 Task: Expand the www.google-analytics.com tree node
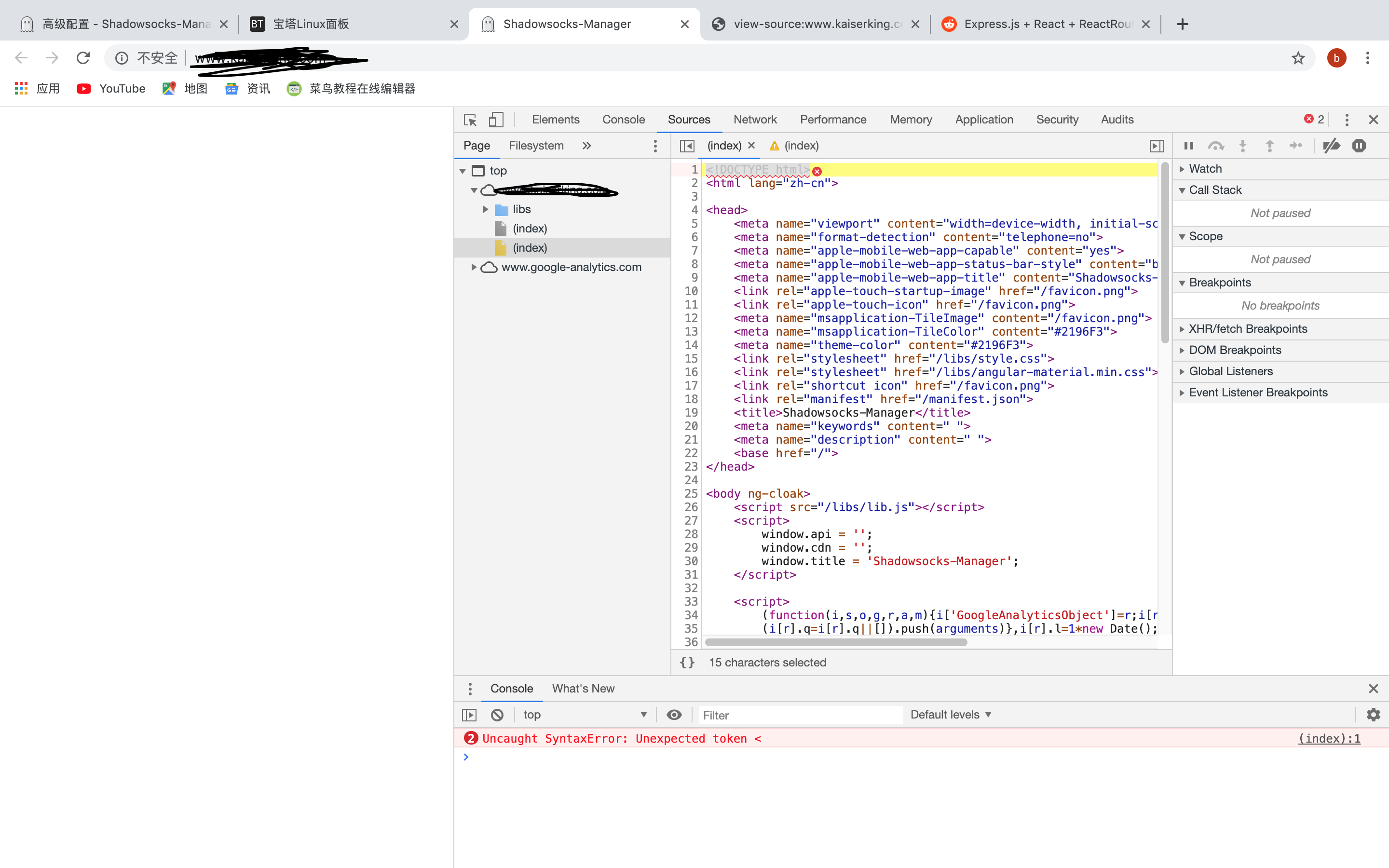(x=474, y=267)
